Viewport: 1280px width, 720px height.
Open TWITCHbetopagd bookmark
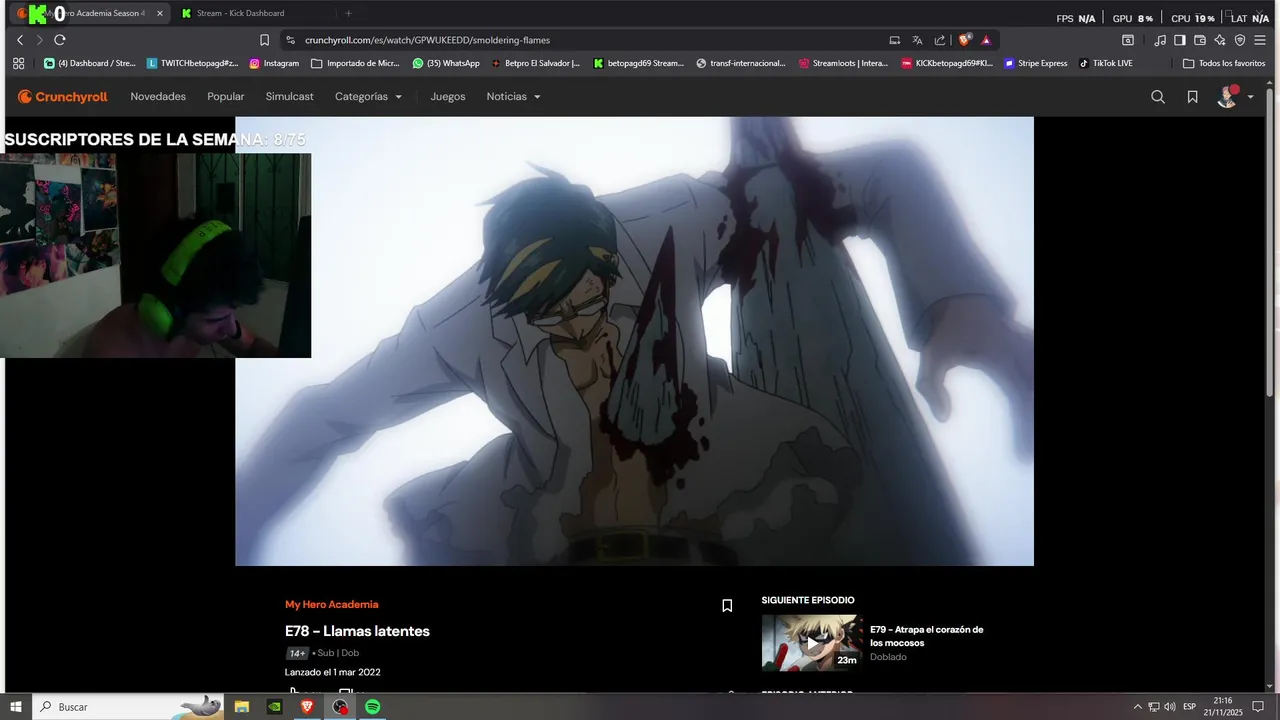click(192, 63)
